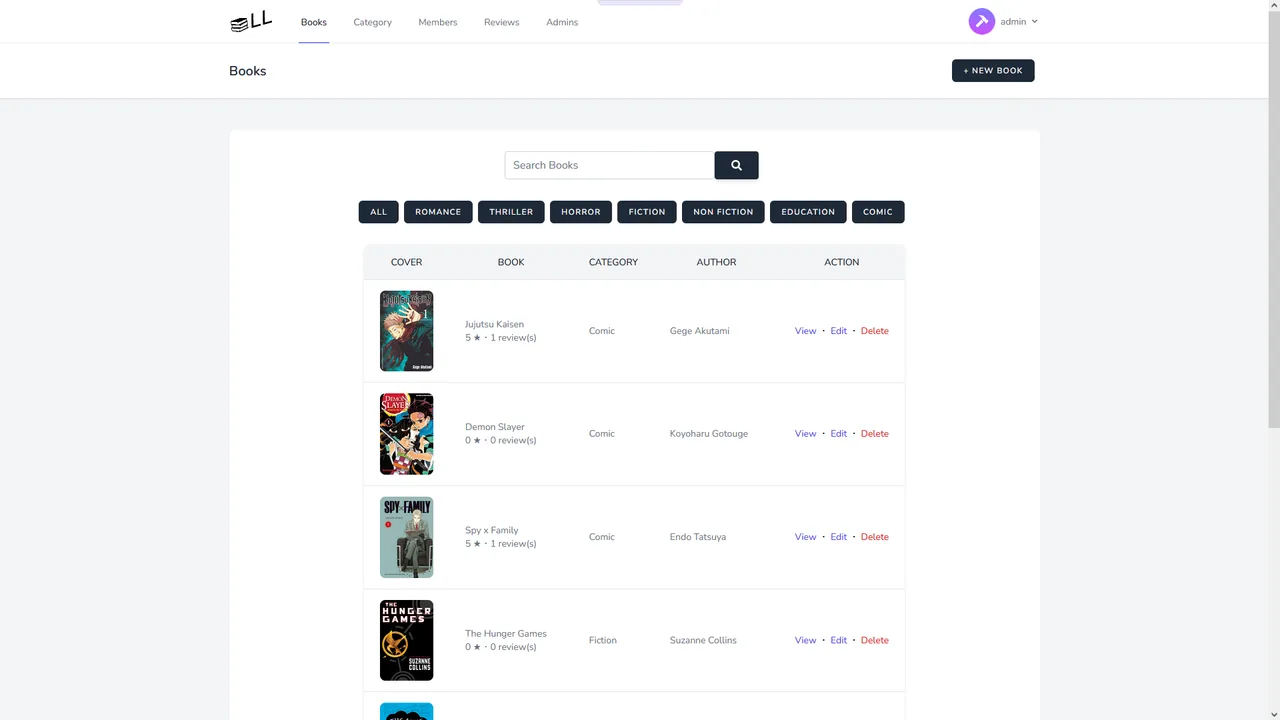Delete the Demon Slayer book
This screenshot has width=1280, height=720.
click(x=875, y=434)
